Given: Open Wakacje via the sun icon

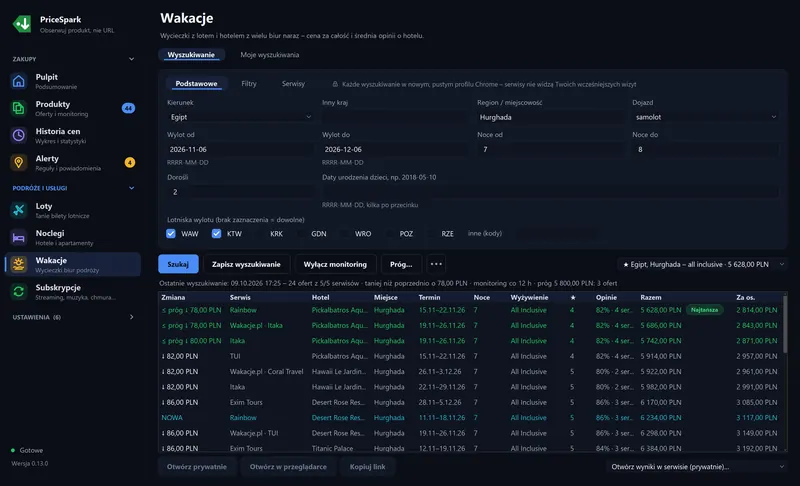Looking at the screenshot, I should pos(19,264).
